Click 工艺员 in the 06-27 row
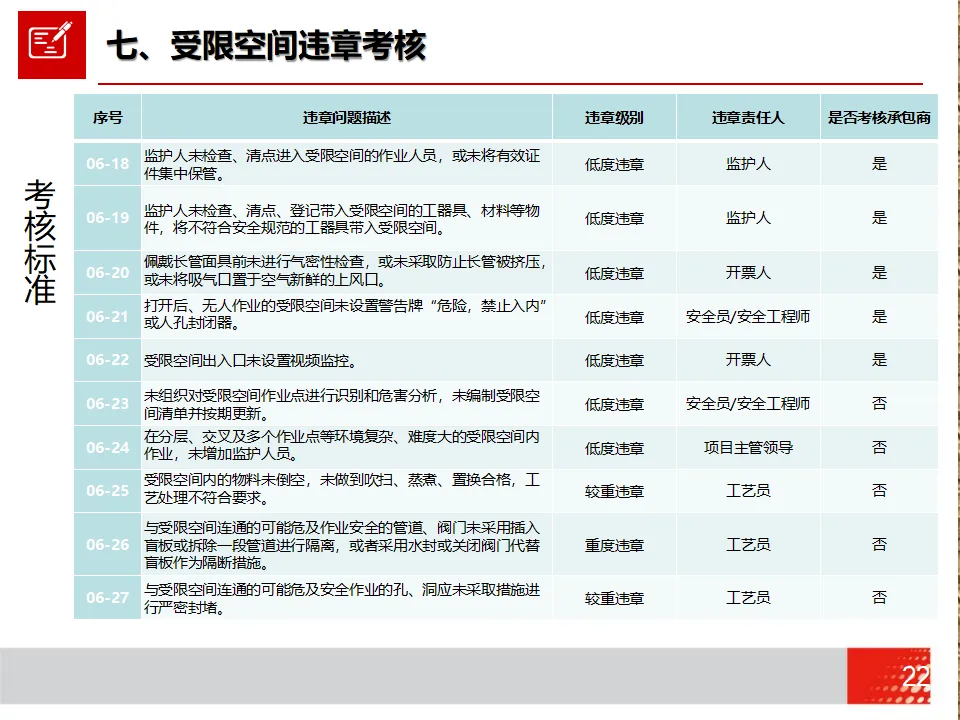The height and width of the screenshot is (720, 960). 748,597
